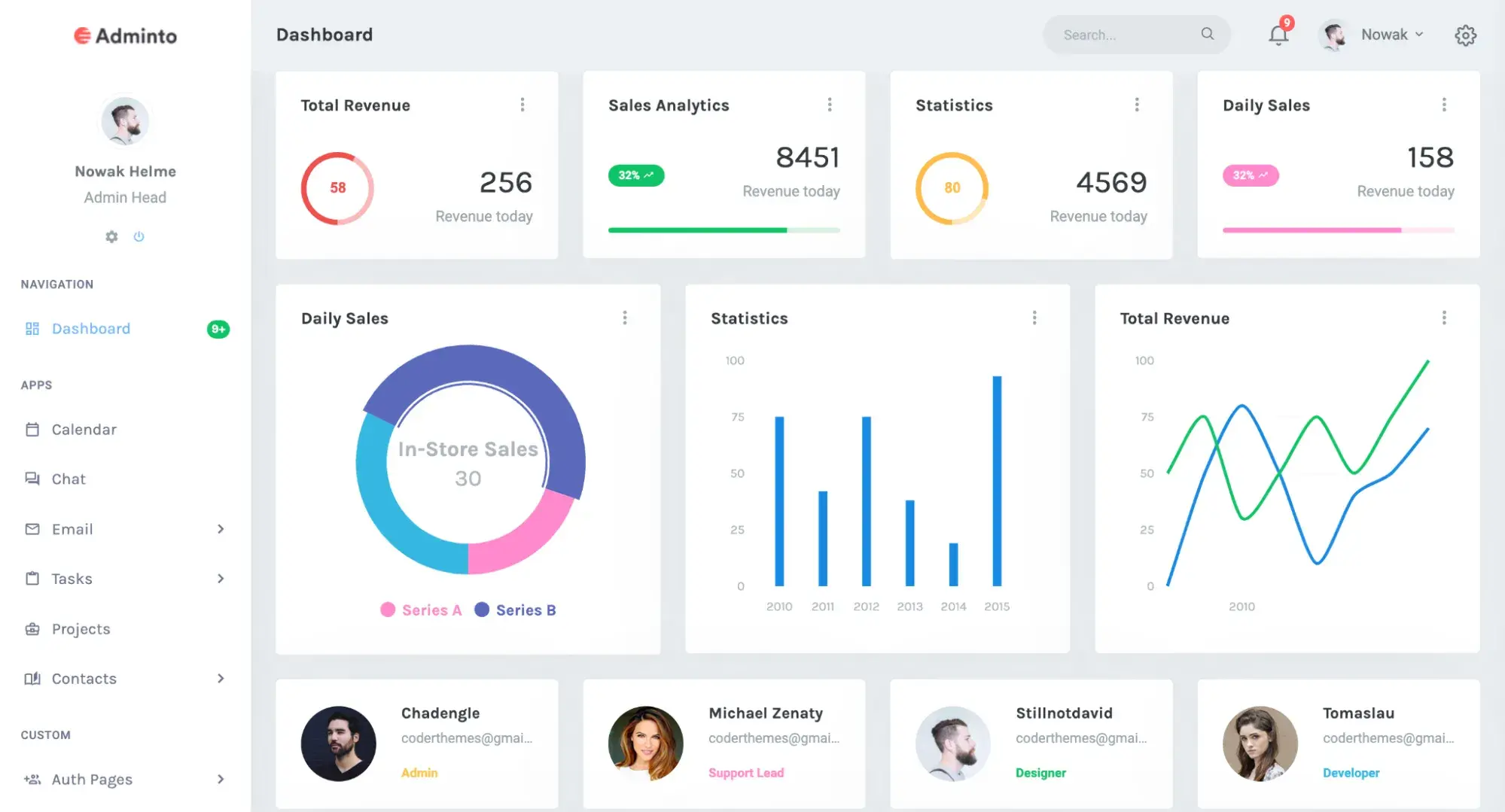
Task: Toggle Series B in chart legend
Action: 516,610
